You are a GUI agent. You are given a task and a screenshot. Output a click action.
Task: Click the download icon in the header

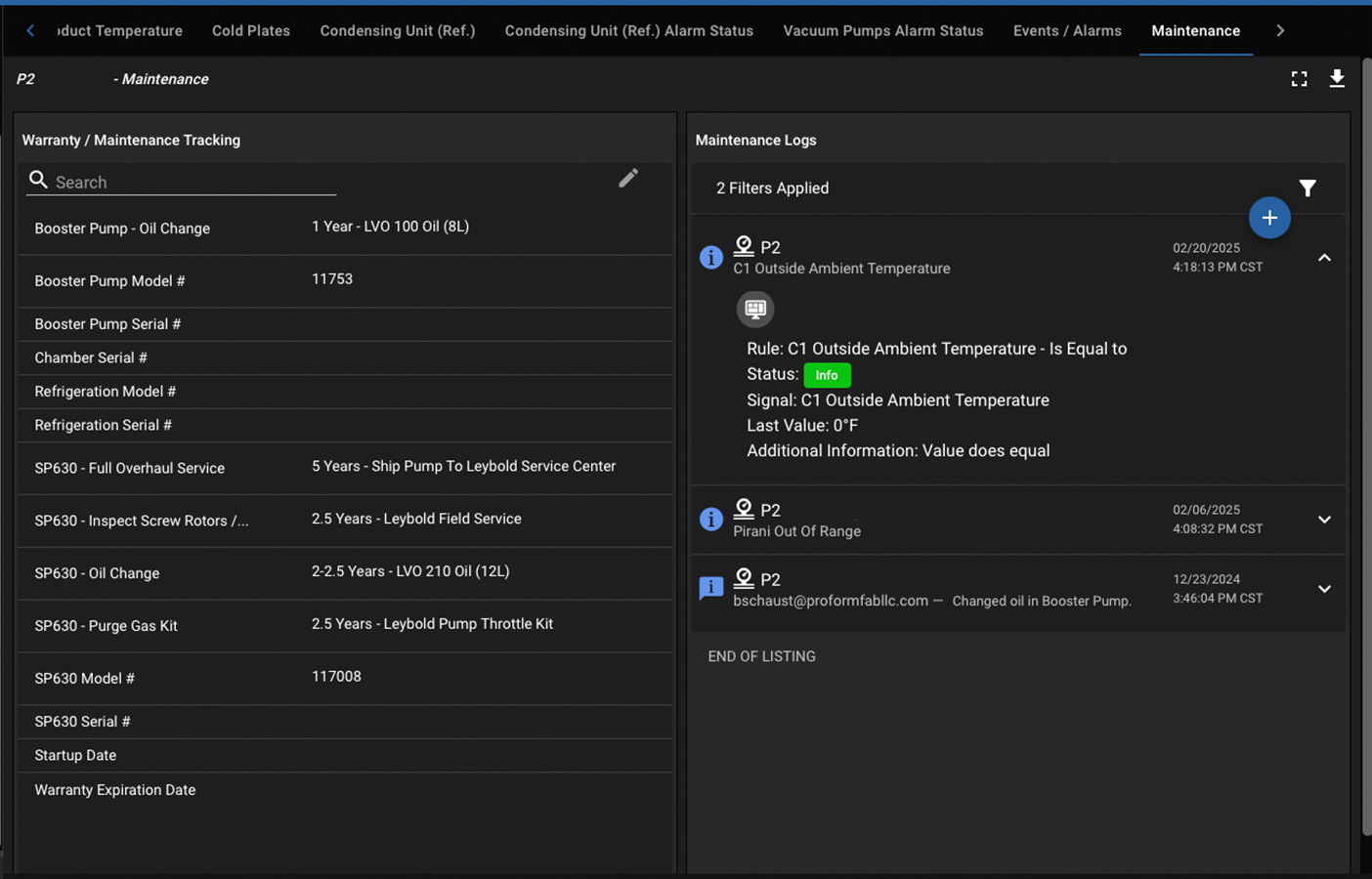click(x=1337, y=78)
